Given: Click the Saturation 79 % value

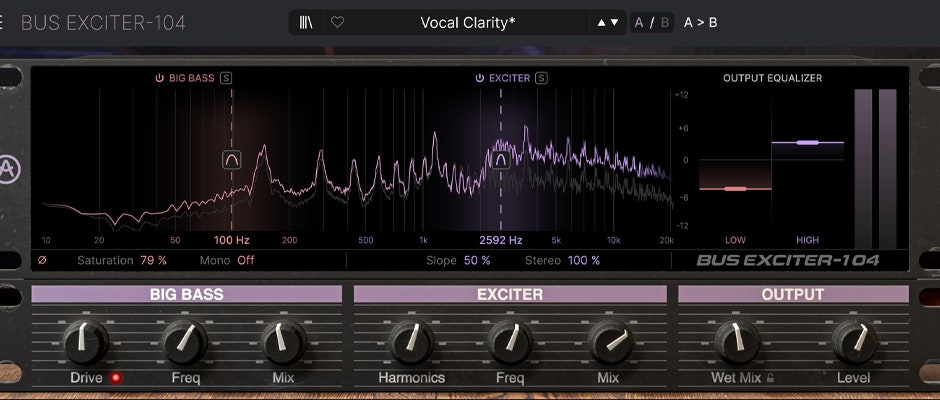Looking at the screenshot, I should (x=153, y=260).
